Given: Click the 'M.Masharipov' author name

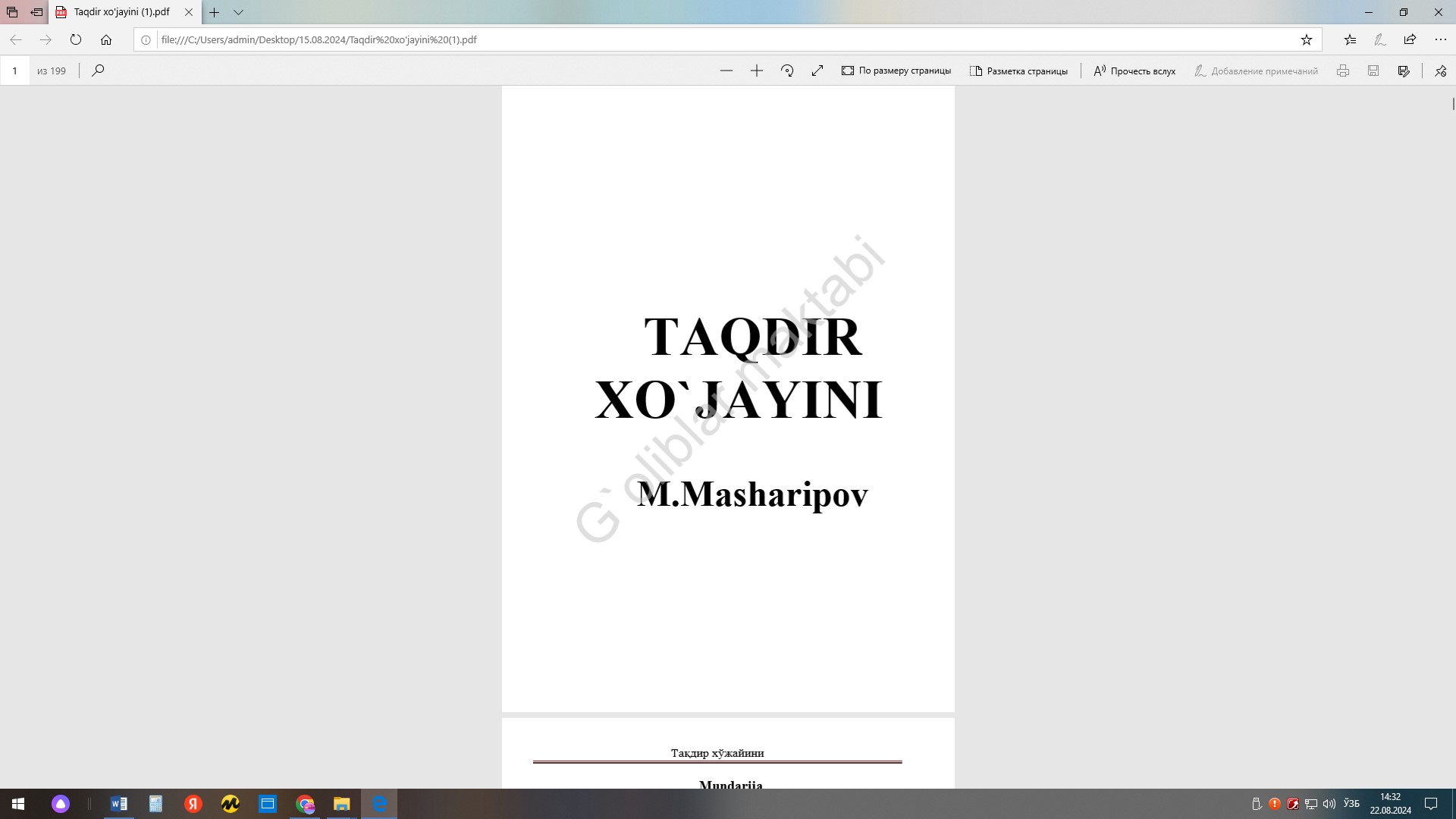Looking at the screenshot, I should point(752,494).
